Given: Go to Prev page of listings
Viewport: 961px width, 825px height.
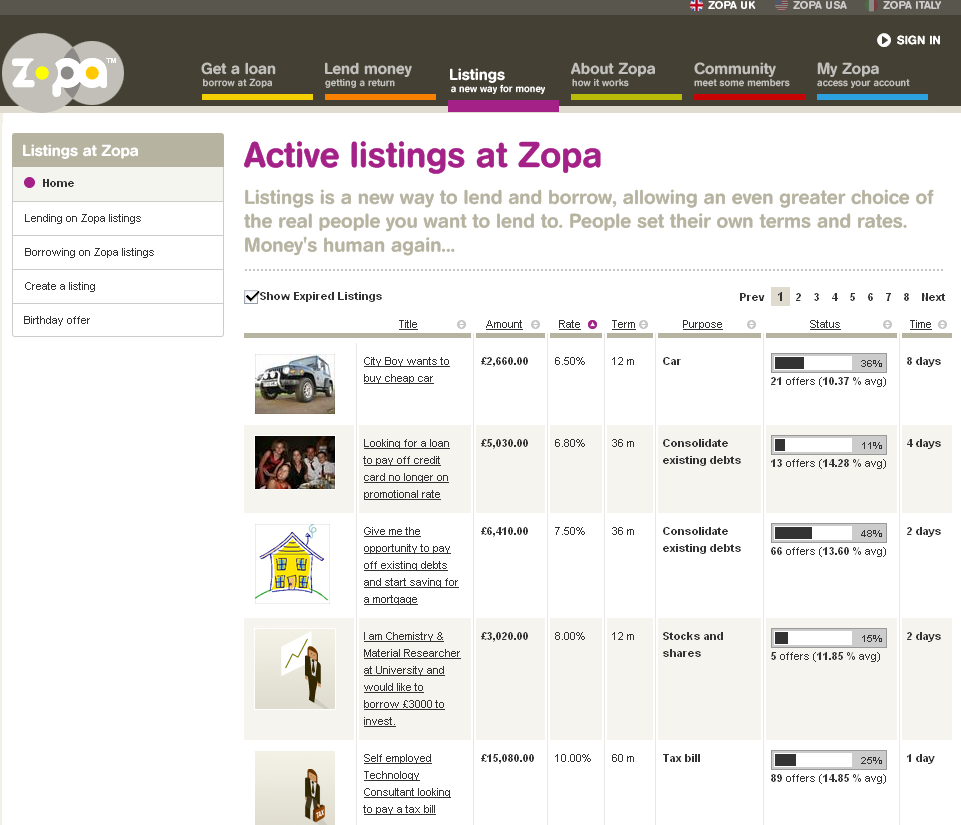Looking at the screenshot, I should point(751,297).
